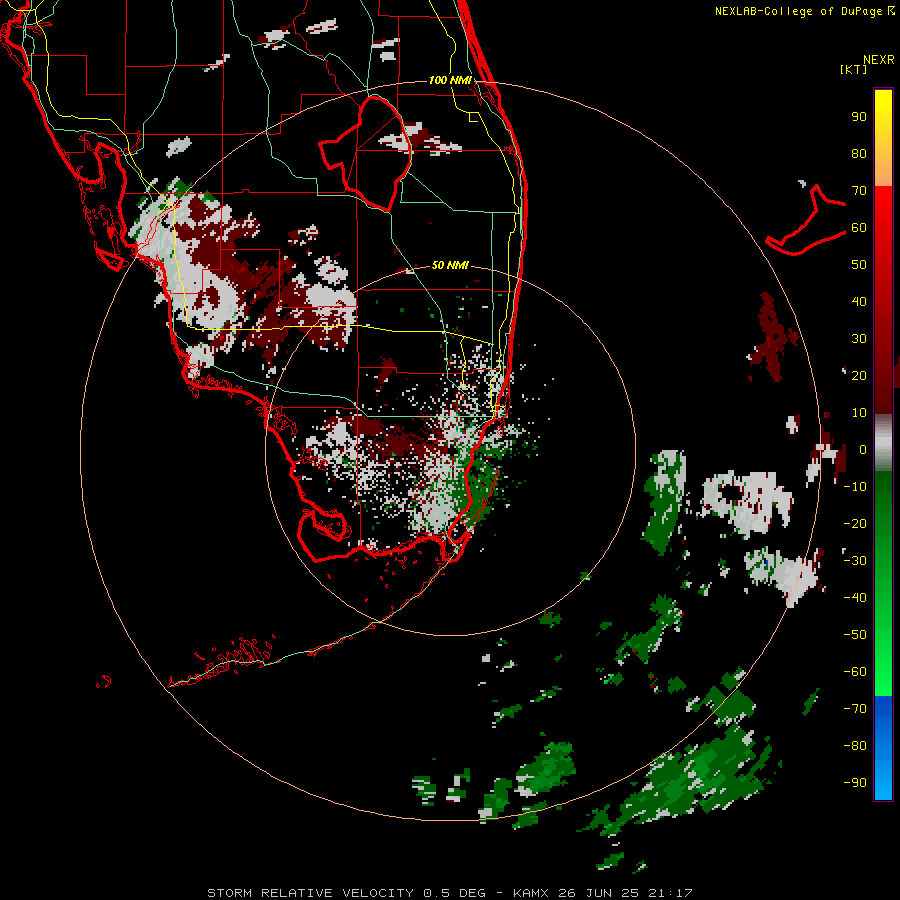Click the -40 value on velocity scale
Viewport: 900px width, 900px height.
[855, 598]
